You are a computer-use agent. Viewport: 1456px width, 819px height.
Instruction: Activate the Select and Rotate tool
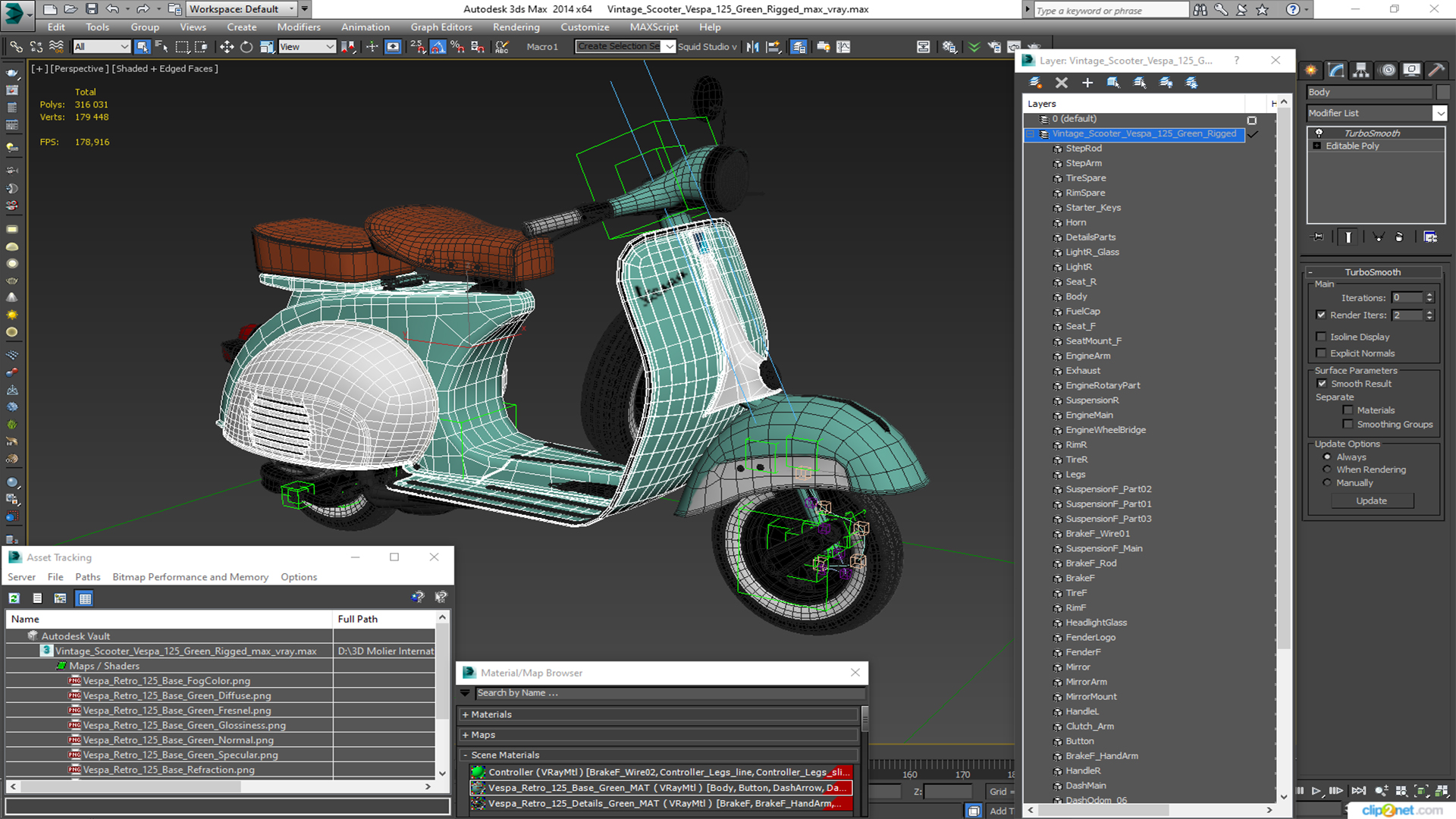click(x=246, y=47)
